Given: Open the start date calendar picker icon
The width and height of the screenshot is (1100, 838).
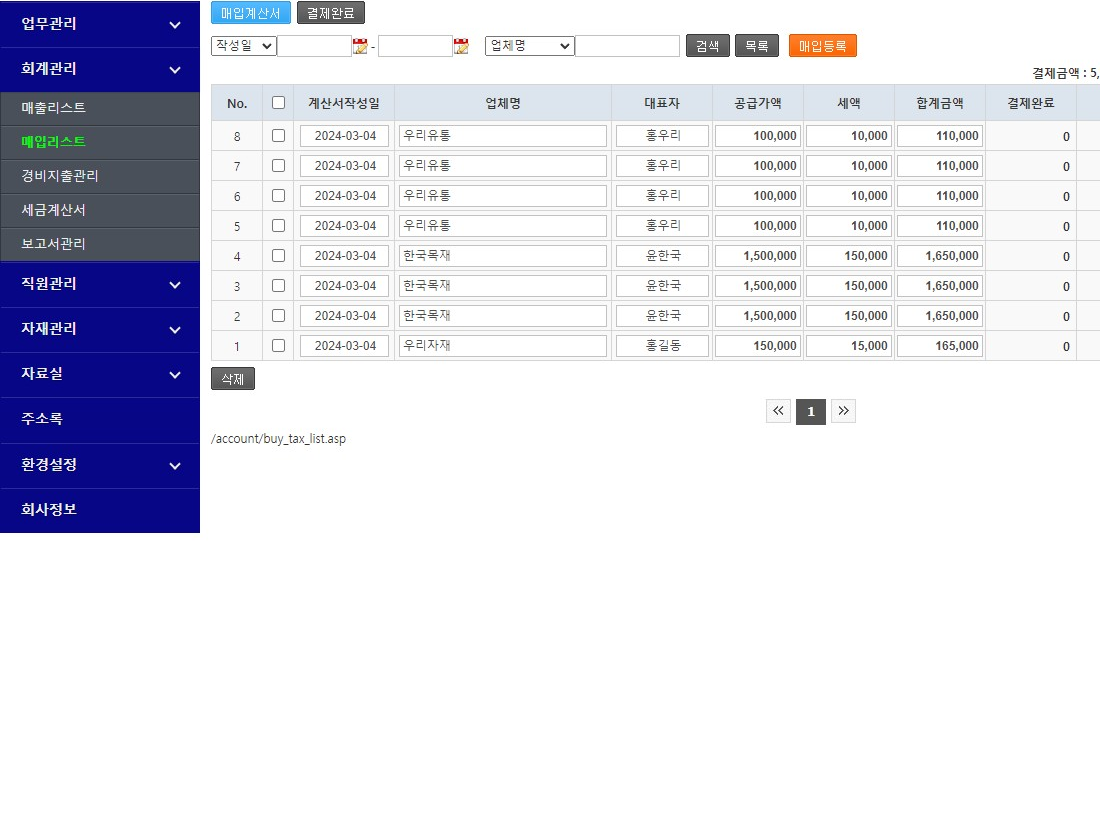Looking at the screenshot, I should pyautogui.click(x=360, y=46).
